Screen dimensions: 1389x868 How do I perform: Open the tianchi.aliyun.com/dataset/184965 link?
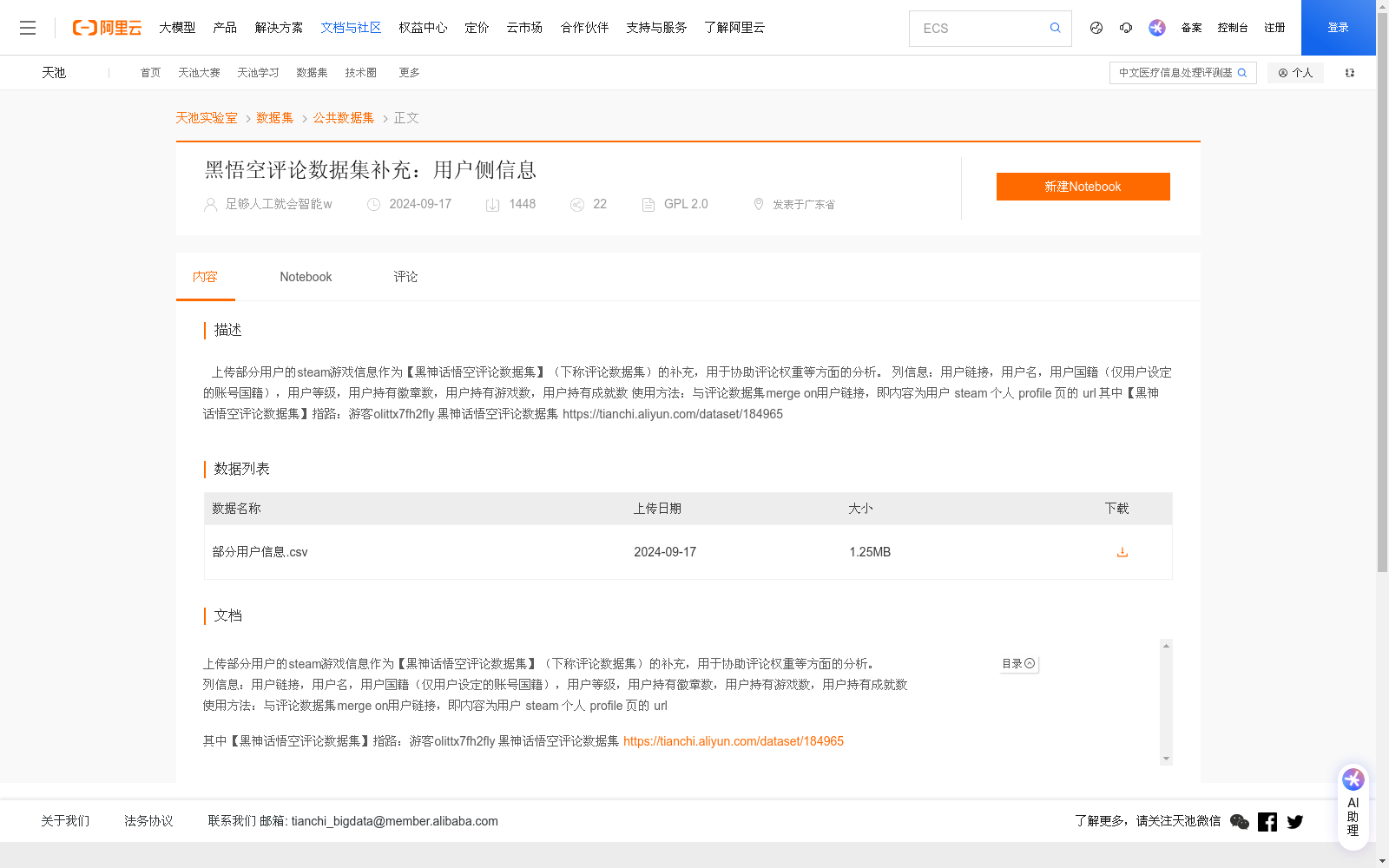coord(734,741)
